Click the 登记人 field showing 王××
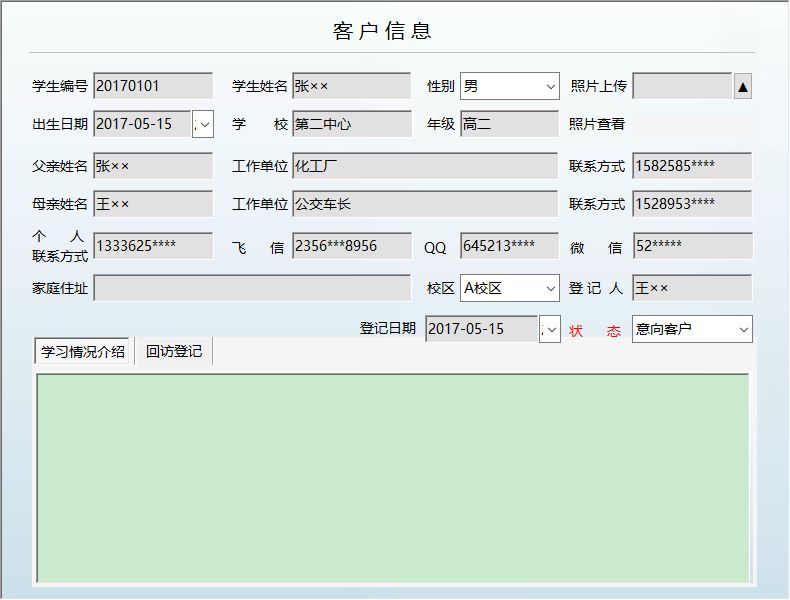This screenshot has height=600, width=790. [x=692, y=288]
